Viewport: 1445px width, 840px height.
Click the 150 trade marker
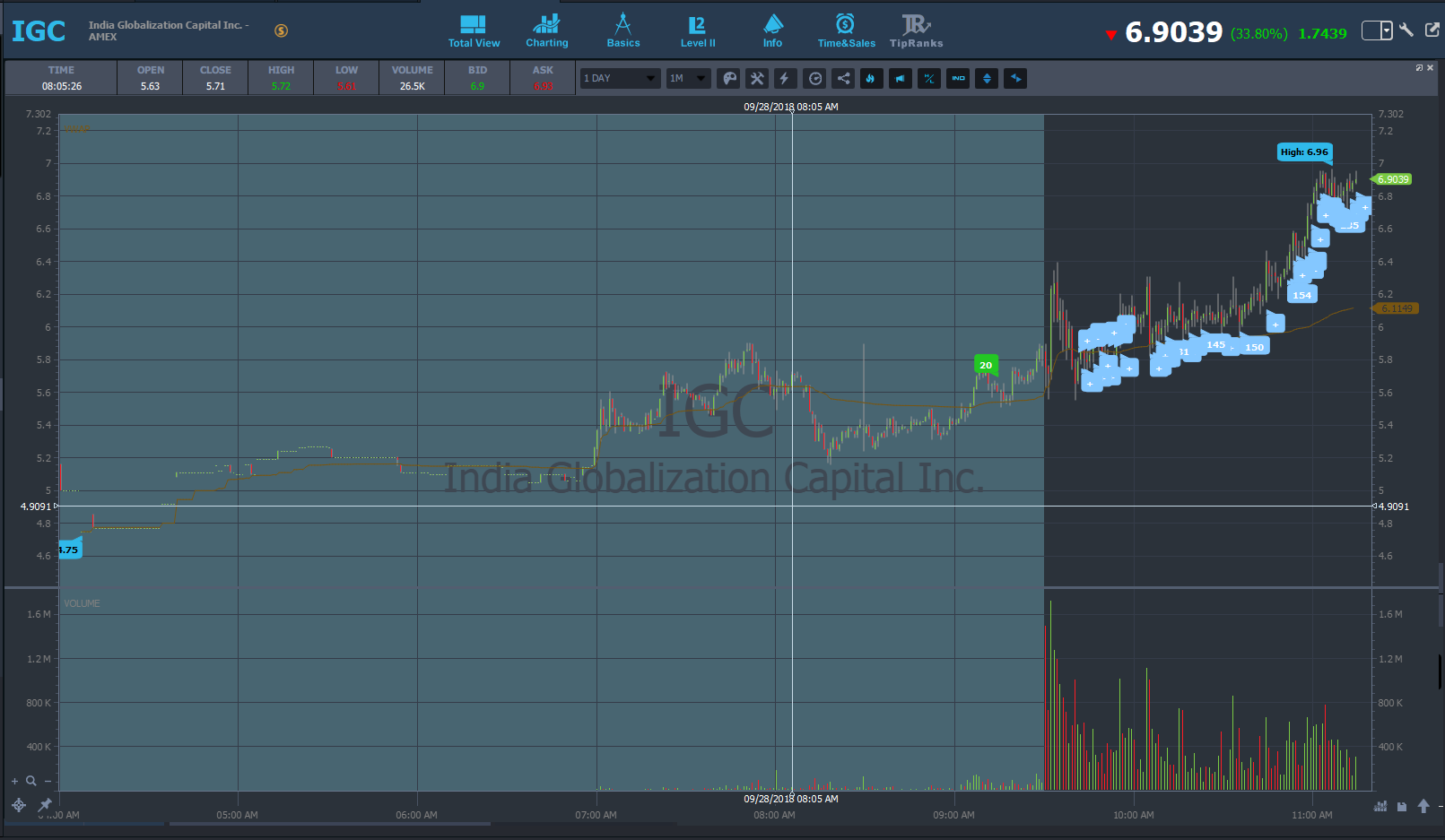tap(1255, 347)
